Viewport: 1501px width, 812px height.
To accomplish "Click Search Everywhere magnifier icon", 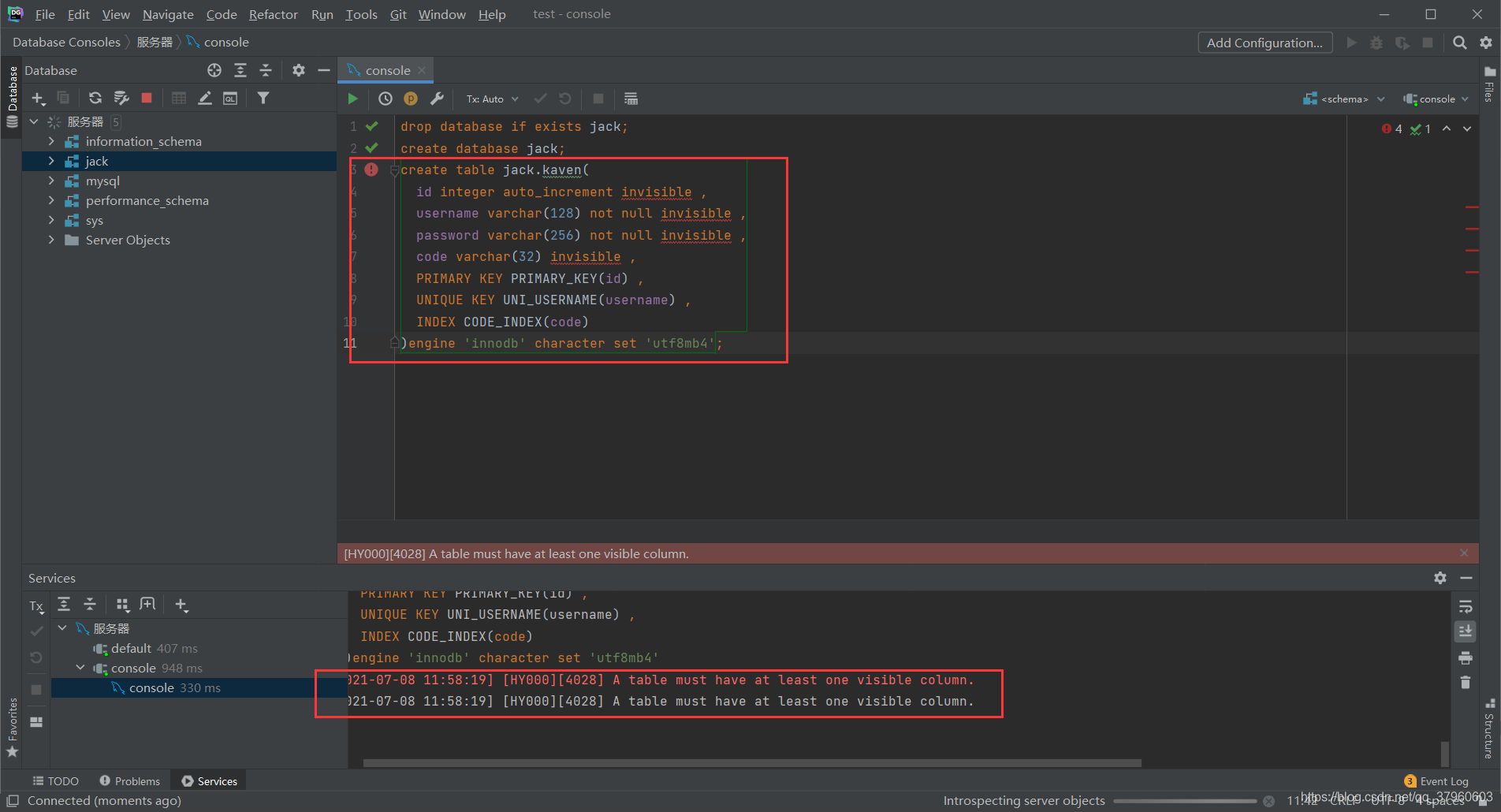I will coord(1460,43).
